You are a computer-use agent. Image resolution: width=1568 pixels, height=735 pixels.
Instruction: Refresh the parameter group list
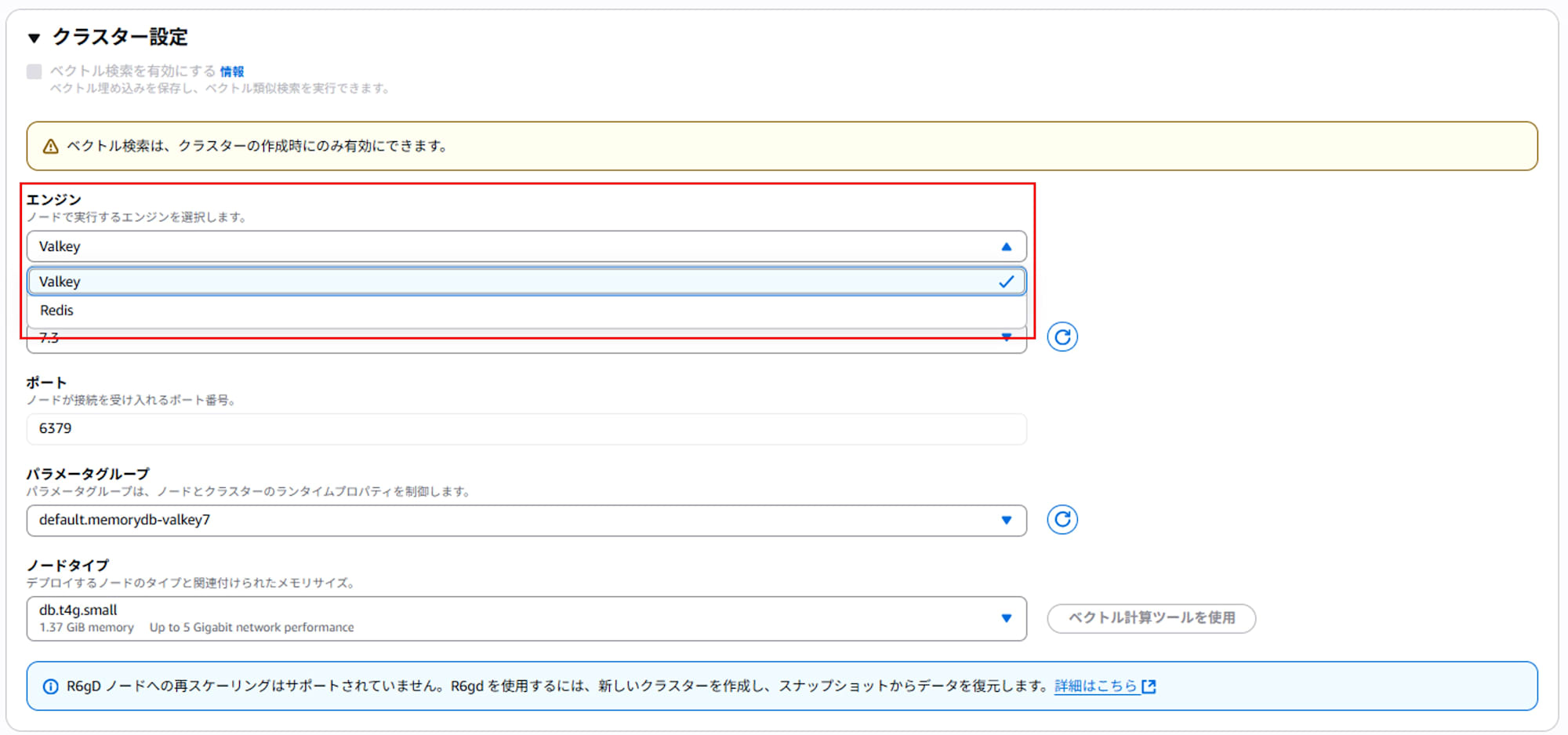(x=1062, y=520)
